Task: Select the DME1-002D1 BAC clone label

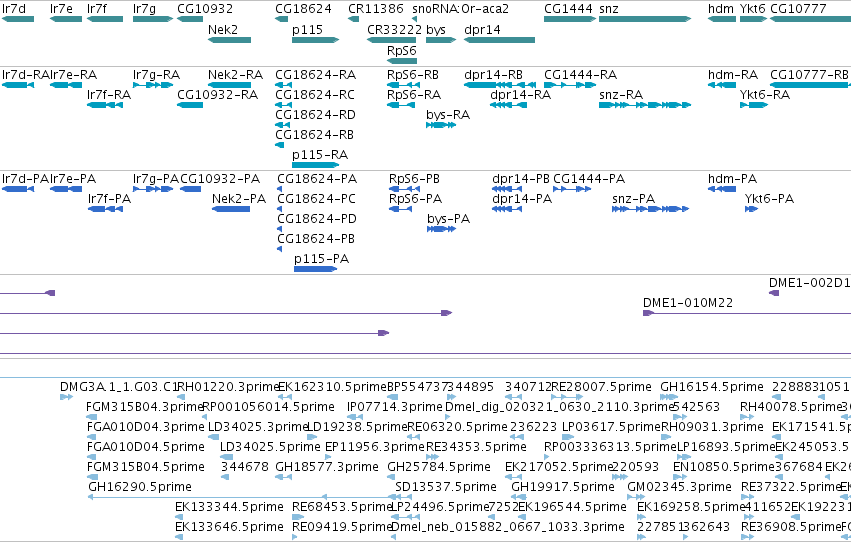Action: click(x=809, y=283)
